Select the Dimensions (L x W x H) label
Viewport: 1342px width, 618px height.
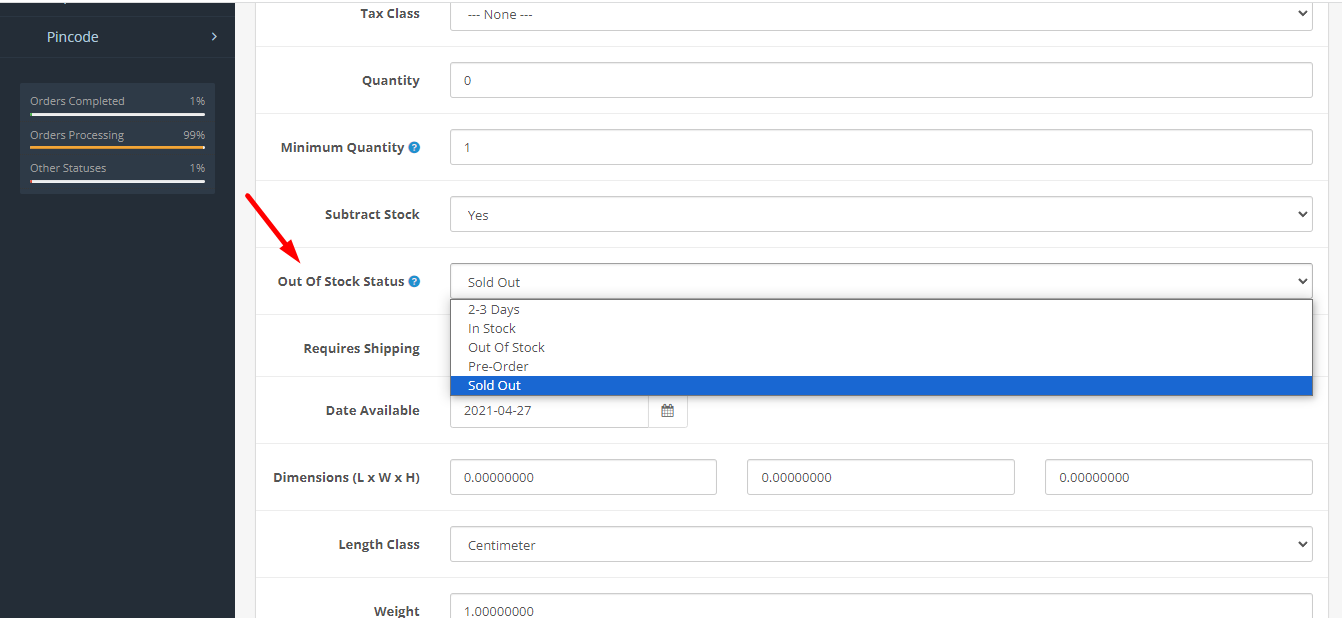(346, 477)
